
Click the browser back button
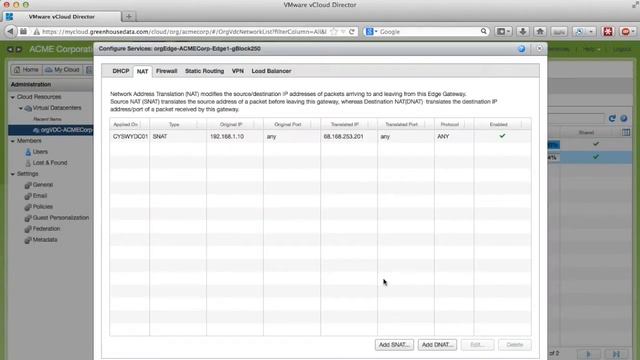[10, 31]
